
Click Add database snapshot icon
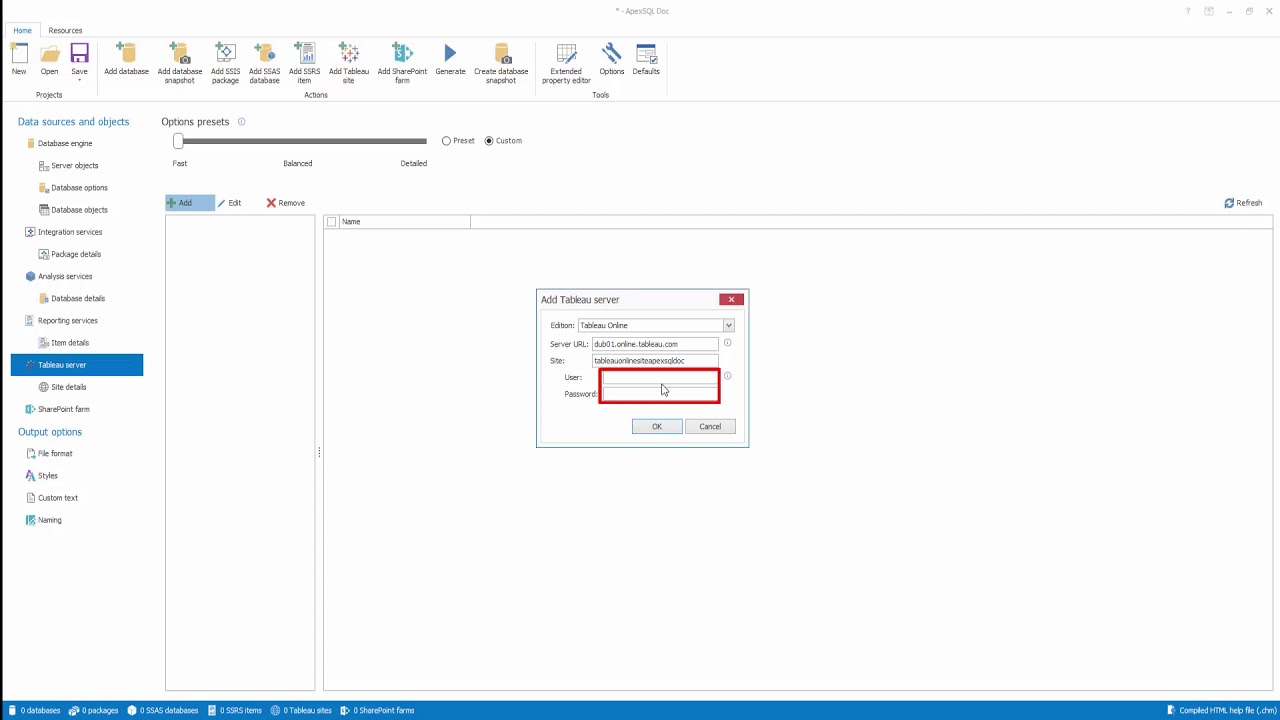point(180,53)
